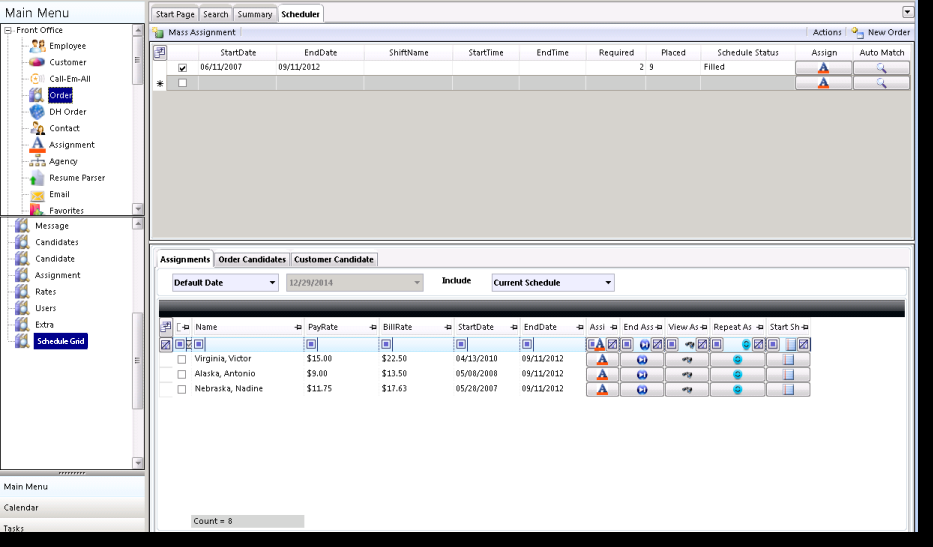Open the Tasks navigation bar
Screen dimensions: 933x547
point(72,526)
